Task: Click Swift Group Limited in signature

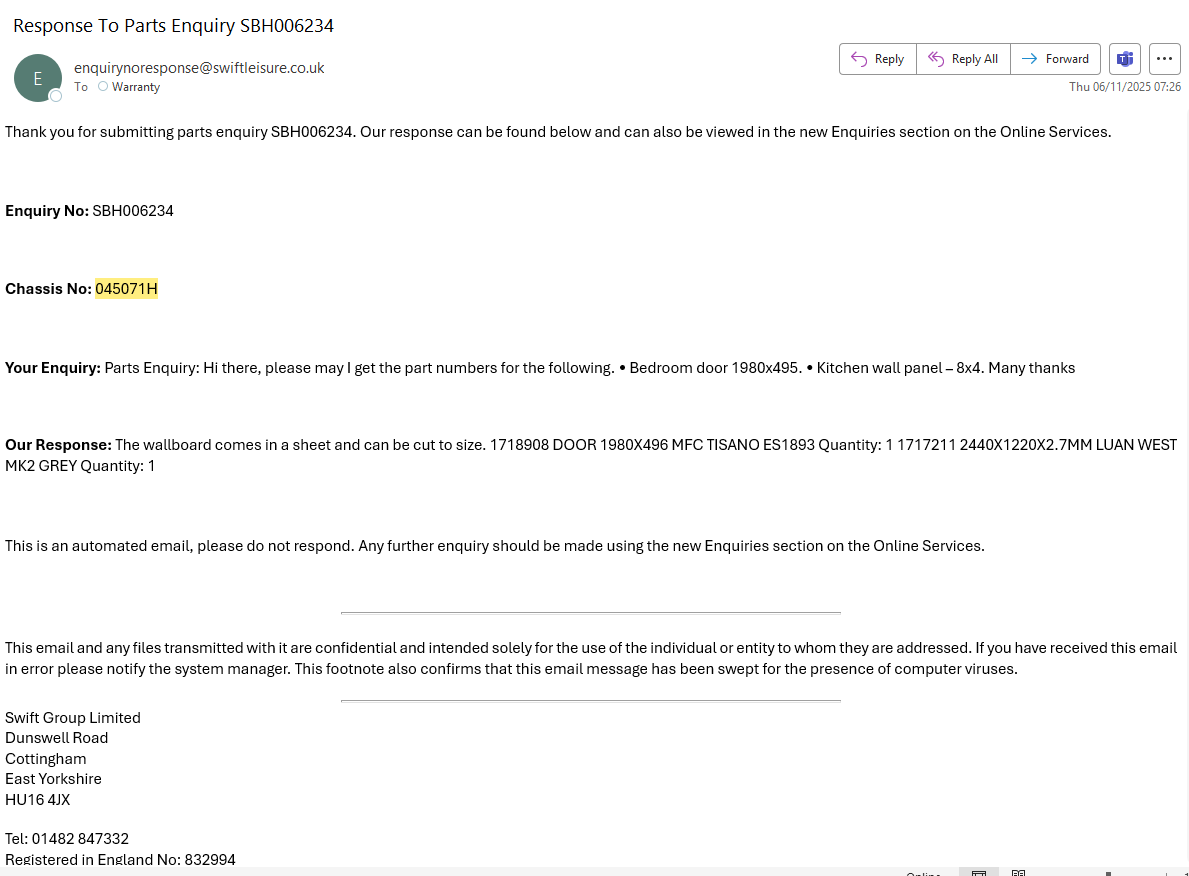Action: 73,717
